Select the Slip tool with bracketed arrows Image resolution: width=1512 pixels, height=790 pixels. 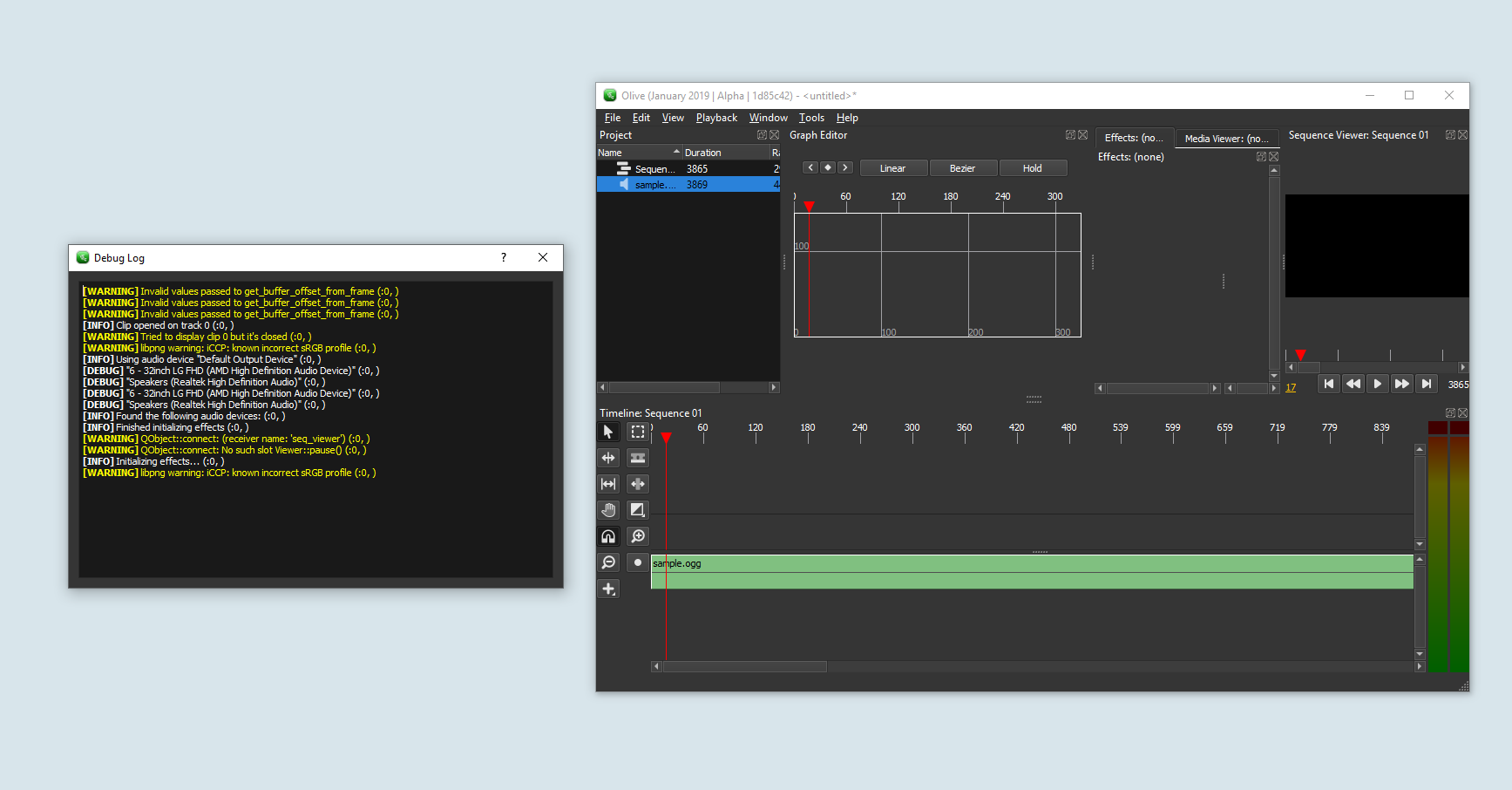tap(608, 484)
